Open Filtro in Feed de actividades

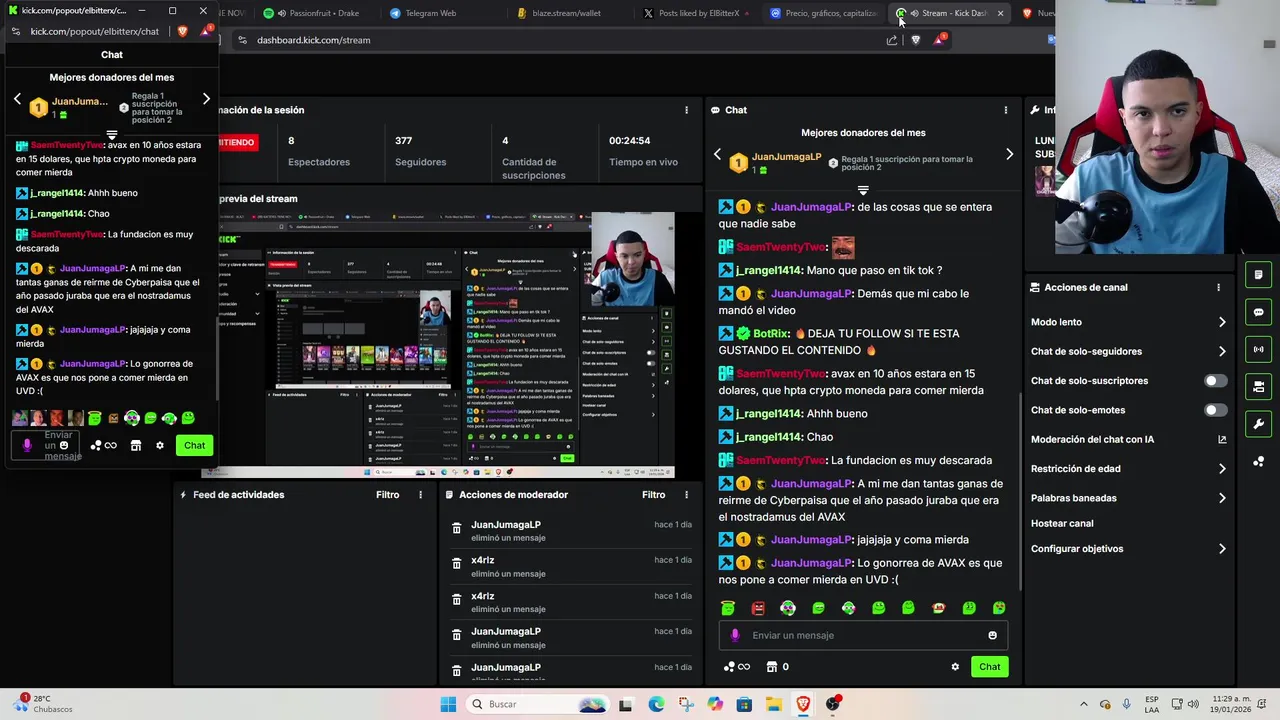[387, 495]
